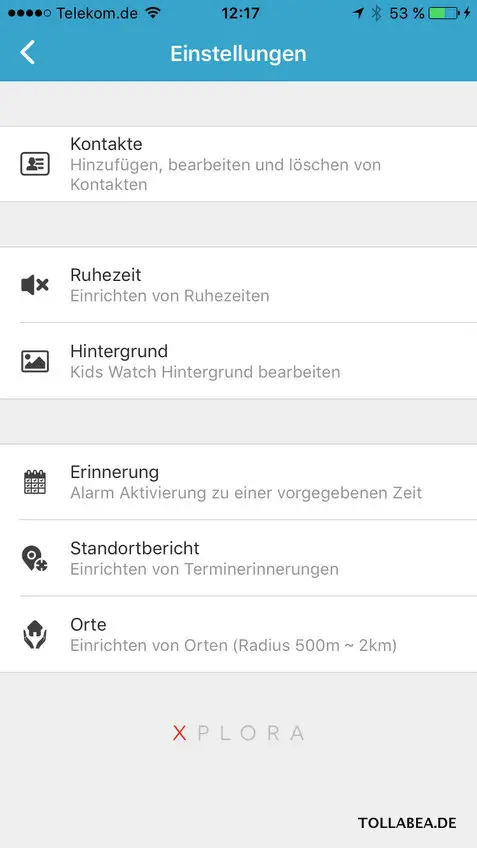Click the muted speaker icon
The width and height of the screenshot is (477, 848).
(35, 285)
